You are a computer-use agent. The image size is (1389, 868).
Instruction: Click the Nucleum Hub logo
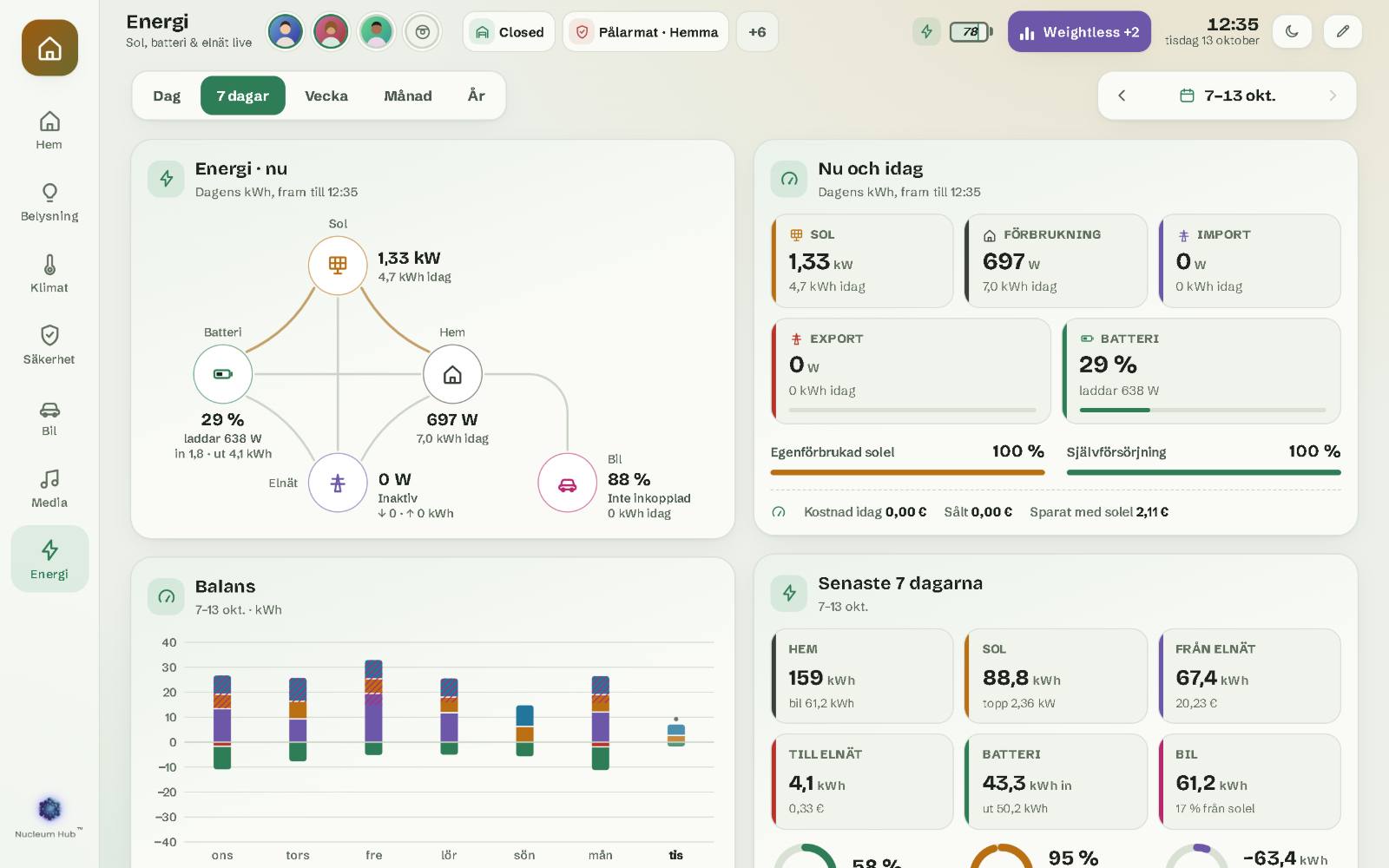(x=49, y=817)
